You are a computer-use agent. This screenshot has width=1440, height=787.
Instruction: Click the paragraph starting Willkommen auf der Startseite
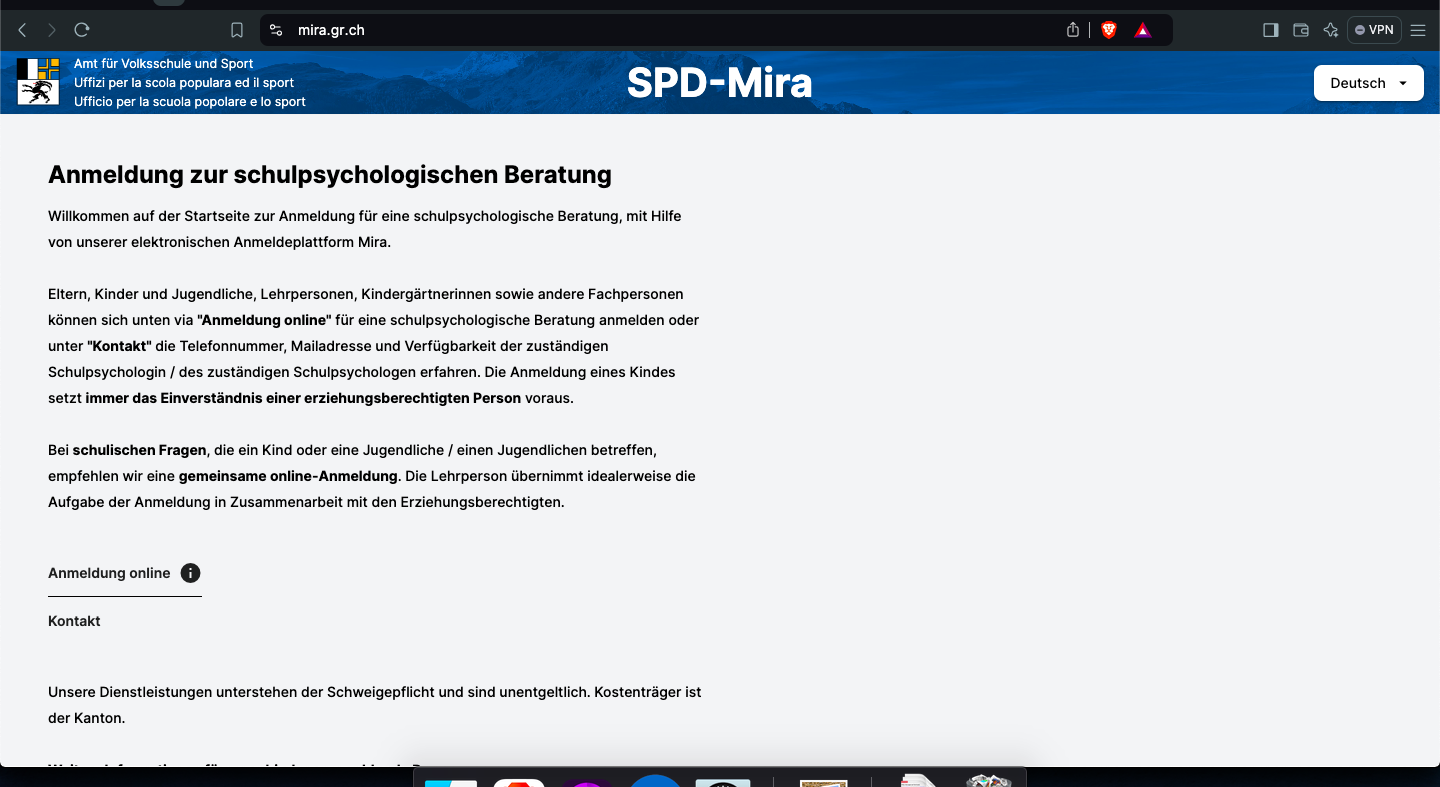click(x=365, y=229)
